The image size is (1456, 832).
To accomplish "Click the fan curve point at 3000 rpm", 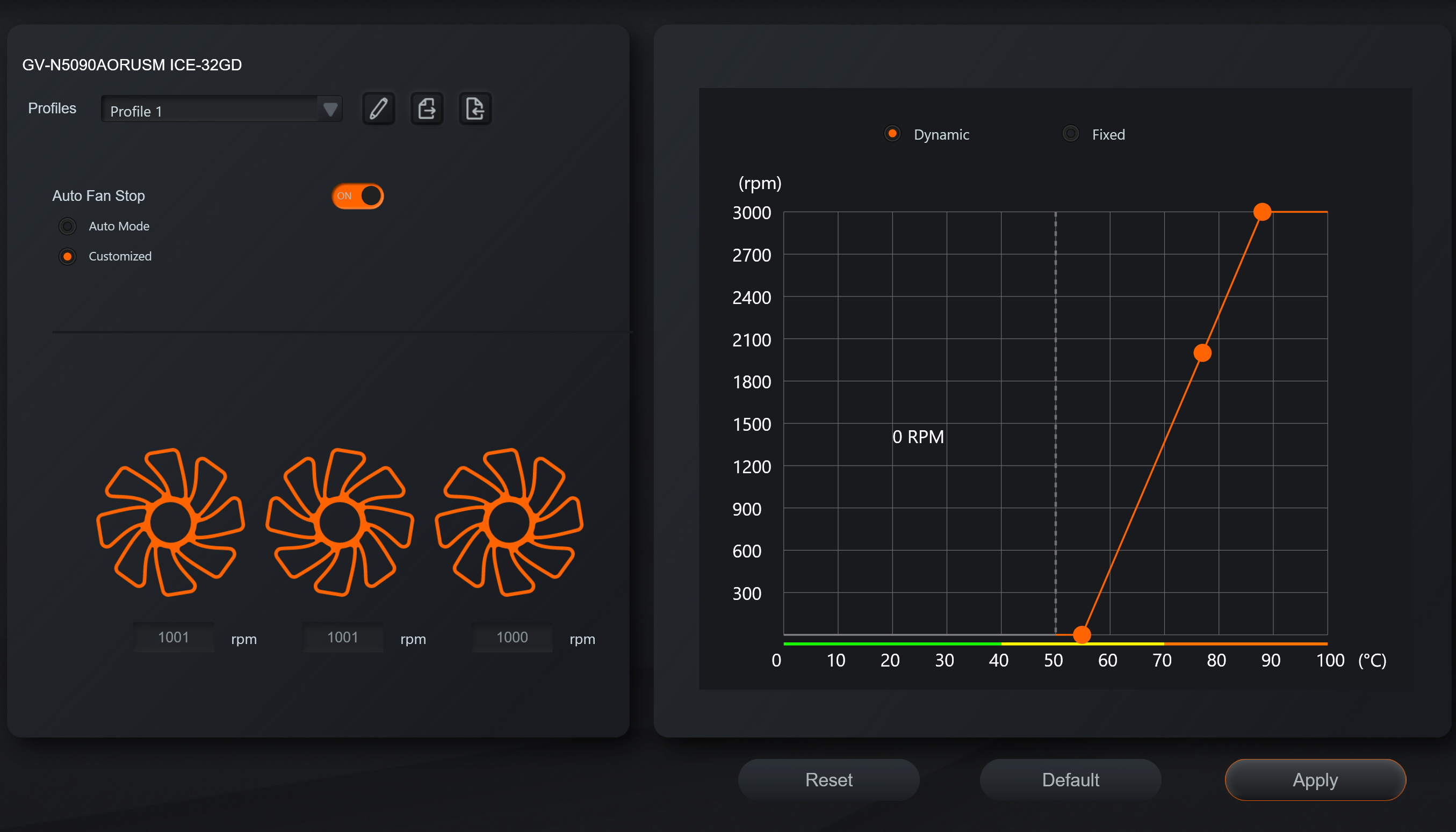I will (x=1262, y=212).
